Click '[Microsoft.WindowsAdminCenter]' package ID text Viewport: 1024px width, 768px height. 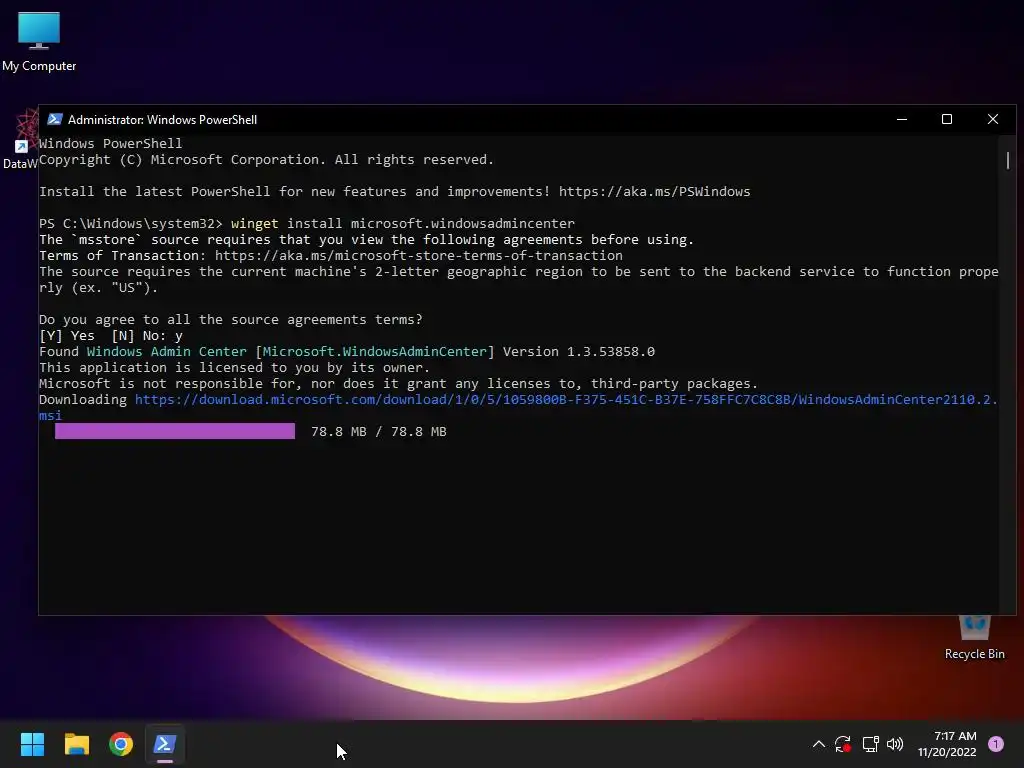375,351
